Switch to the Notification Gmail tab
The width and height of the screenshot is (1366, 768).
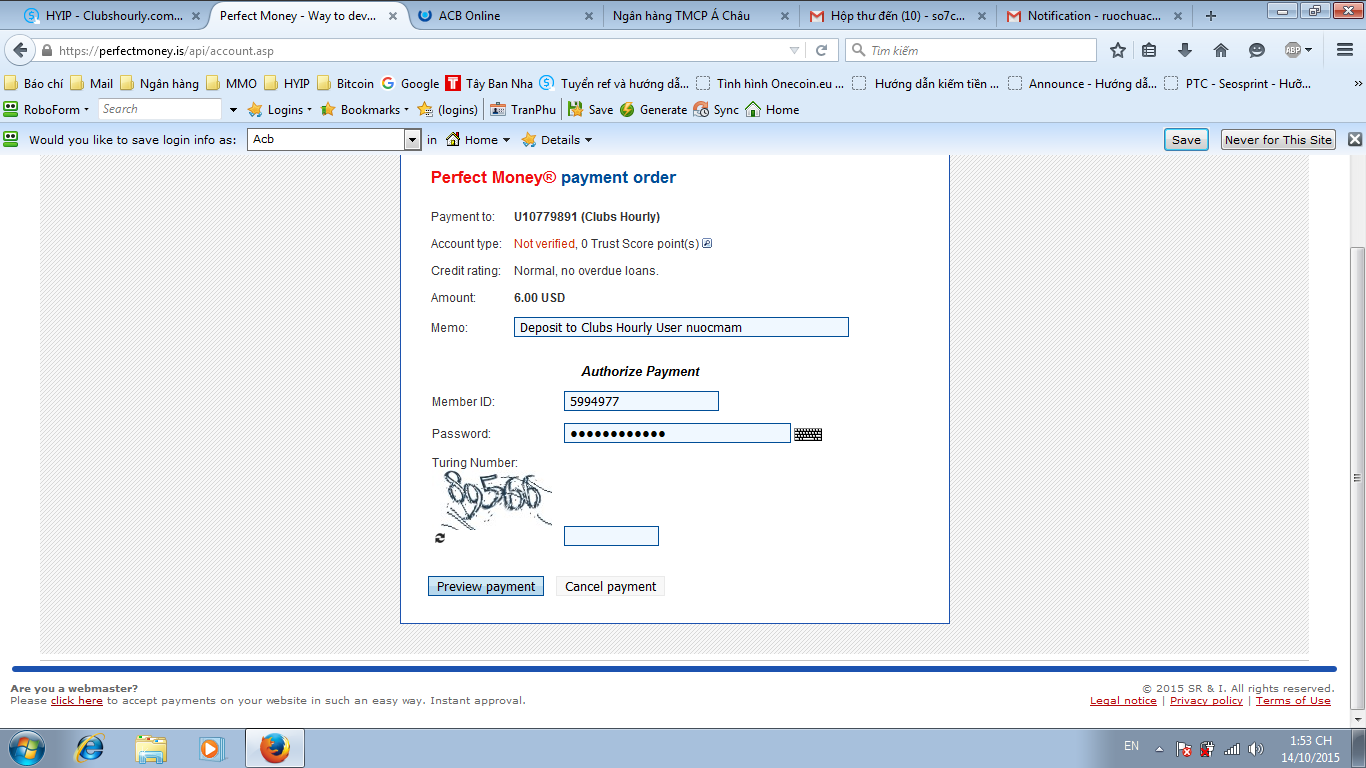pos(1097,16)
